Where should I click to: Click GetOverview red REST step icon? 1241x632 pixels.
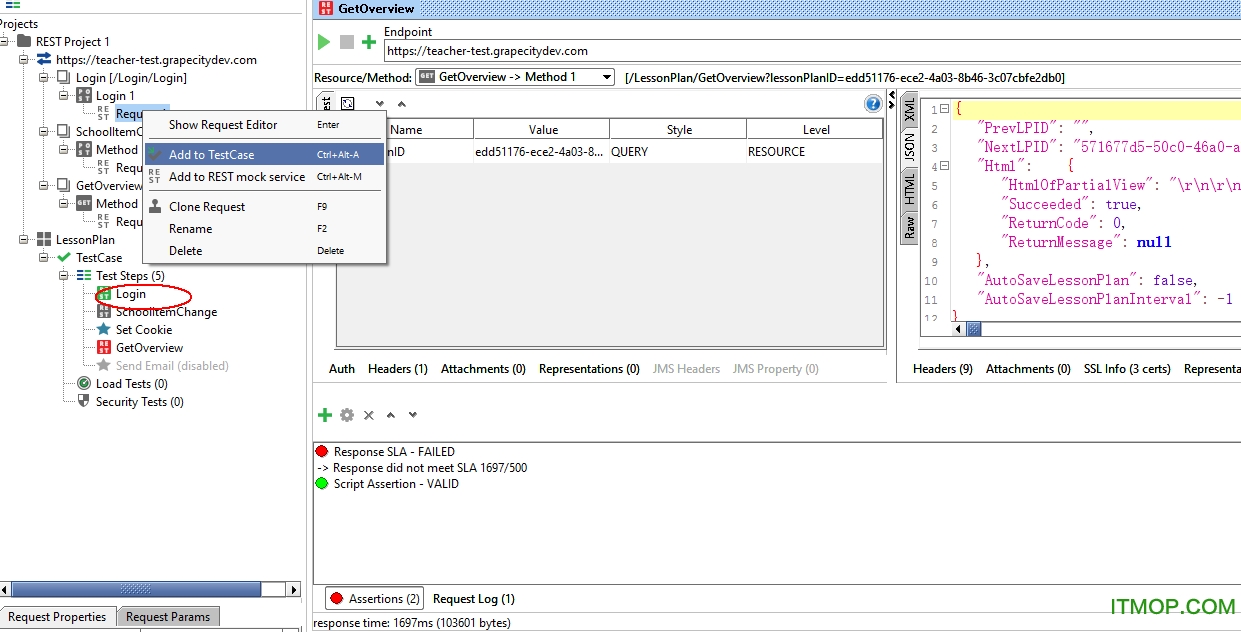[x=104, y=347]
